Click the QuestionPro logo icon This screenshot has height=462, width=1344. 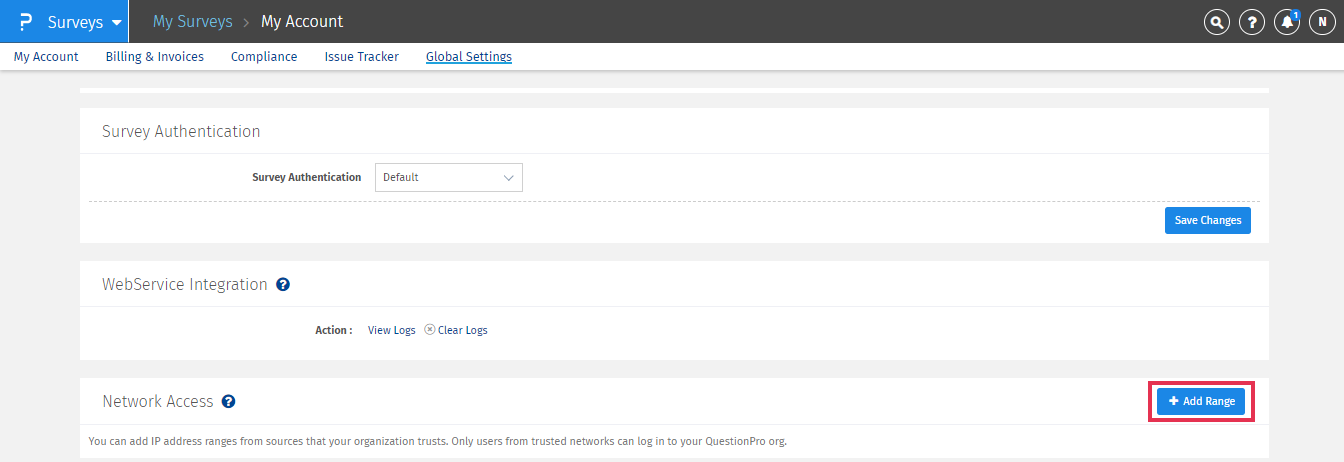tap(25, 22)
